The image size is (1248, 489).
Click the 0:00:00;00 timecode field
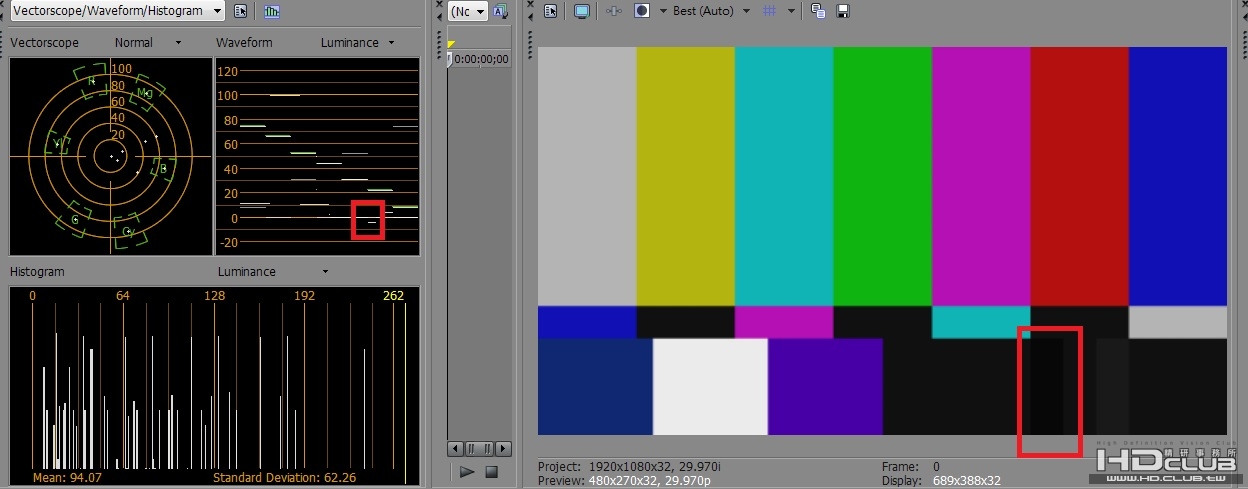pos(482,59)
